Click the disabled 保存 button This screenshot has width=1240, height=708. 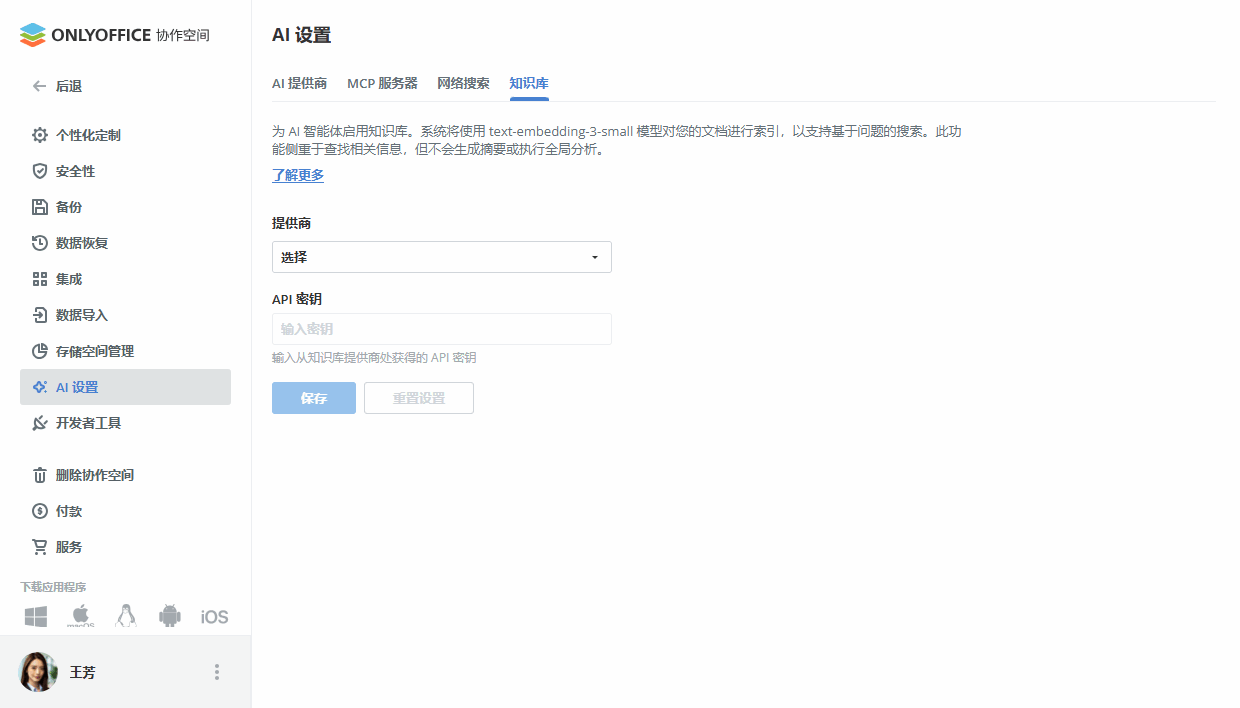tap(313, 397)
